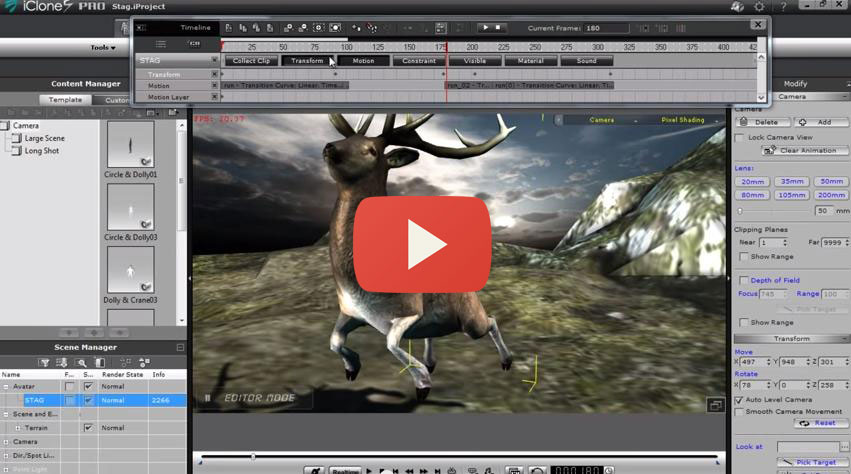Image resolution: width=851 pixels, height=474 pixels.
Task: Select the 105mm lens preset
Action: point(792,195)
